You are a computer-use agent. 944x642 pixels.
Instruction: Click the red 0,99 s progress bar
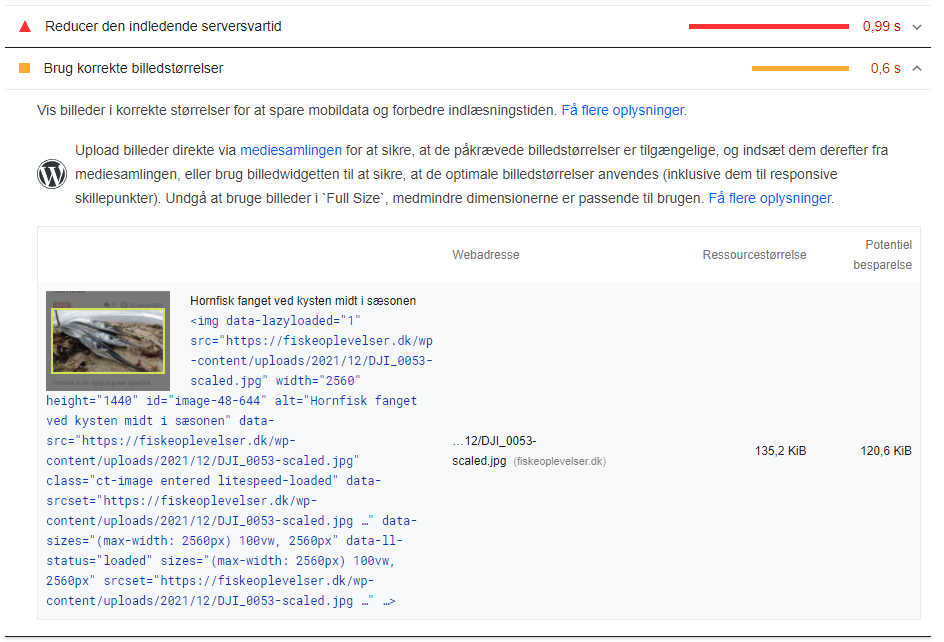point(769,26)
